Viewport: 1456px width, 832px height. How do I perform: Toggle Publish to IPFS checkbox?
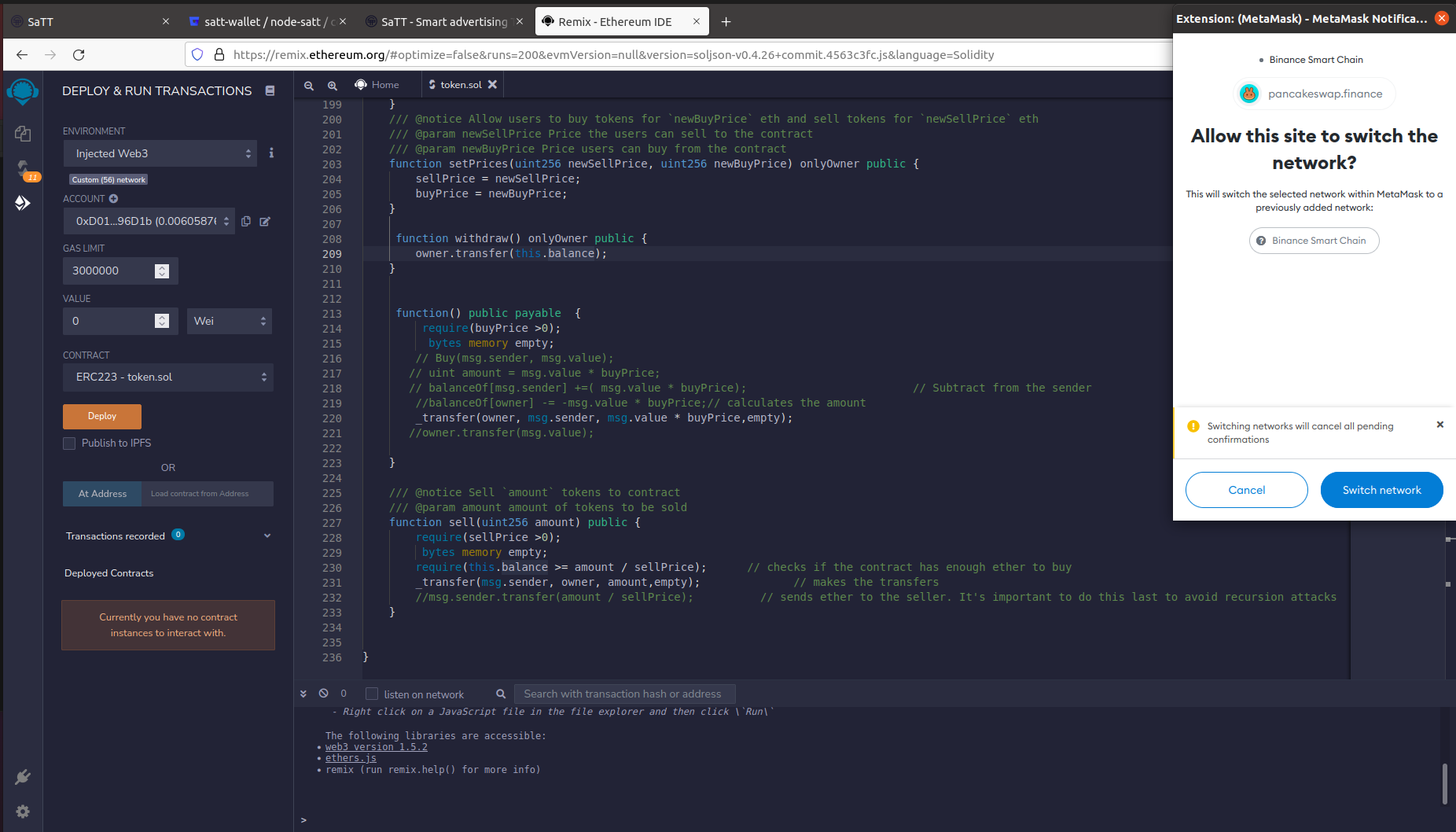pos(69,444)
